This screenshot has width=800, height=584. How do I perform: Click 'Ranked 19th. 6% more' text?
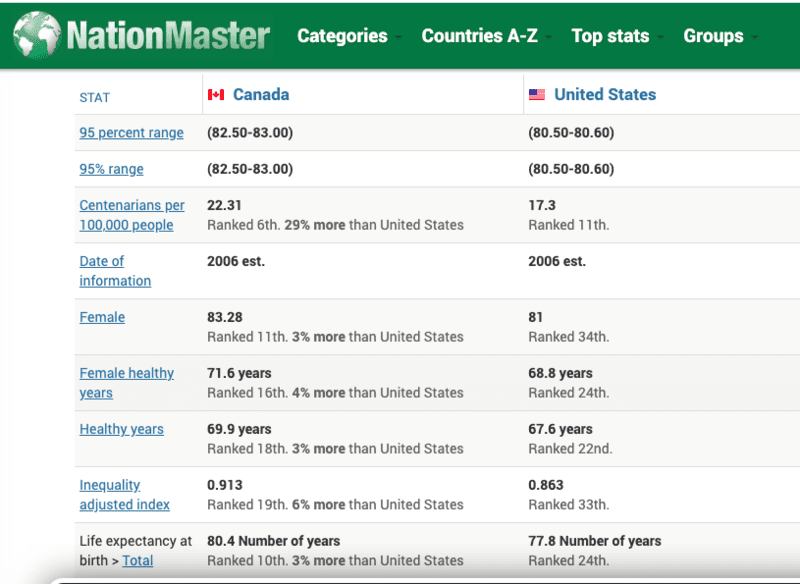coord(276,505)
